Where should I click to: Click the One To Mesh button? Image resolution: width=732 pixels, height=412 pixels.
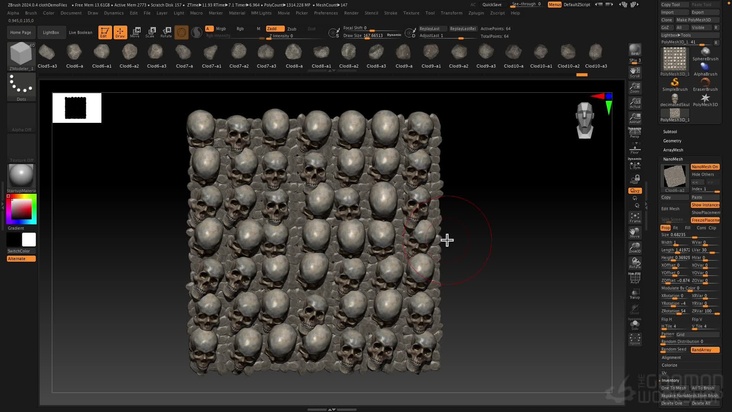(x=674, y=388)
